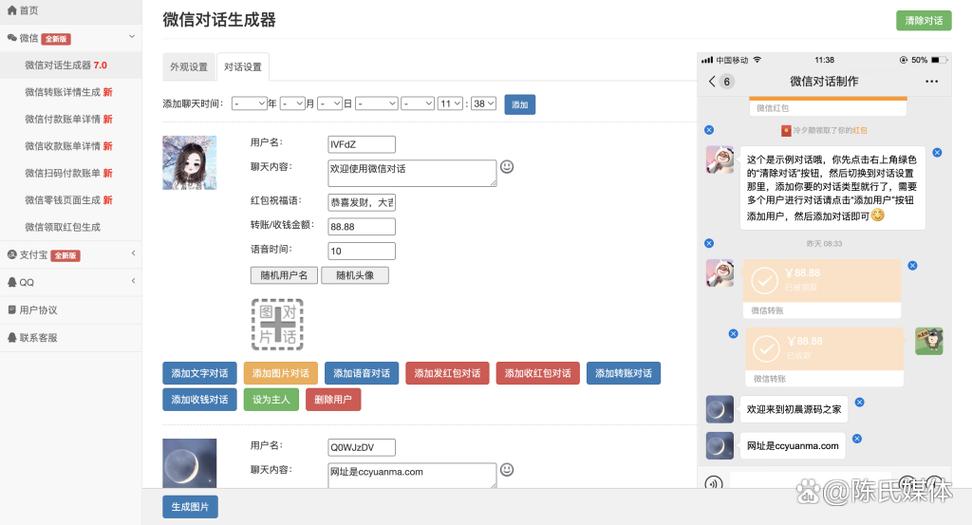Click the QQ bell icon in sidebar
The height and width of the screenshot is (525, 972).
click(x=12, y=282)
